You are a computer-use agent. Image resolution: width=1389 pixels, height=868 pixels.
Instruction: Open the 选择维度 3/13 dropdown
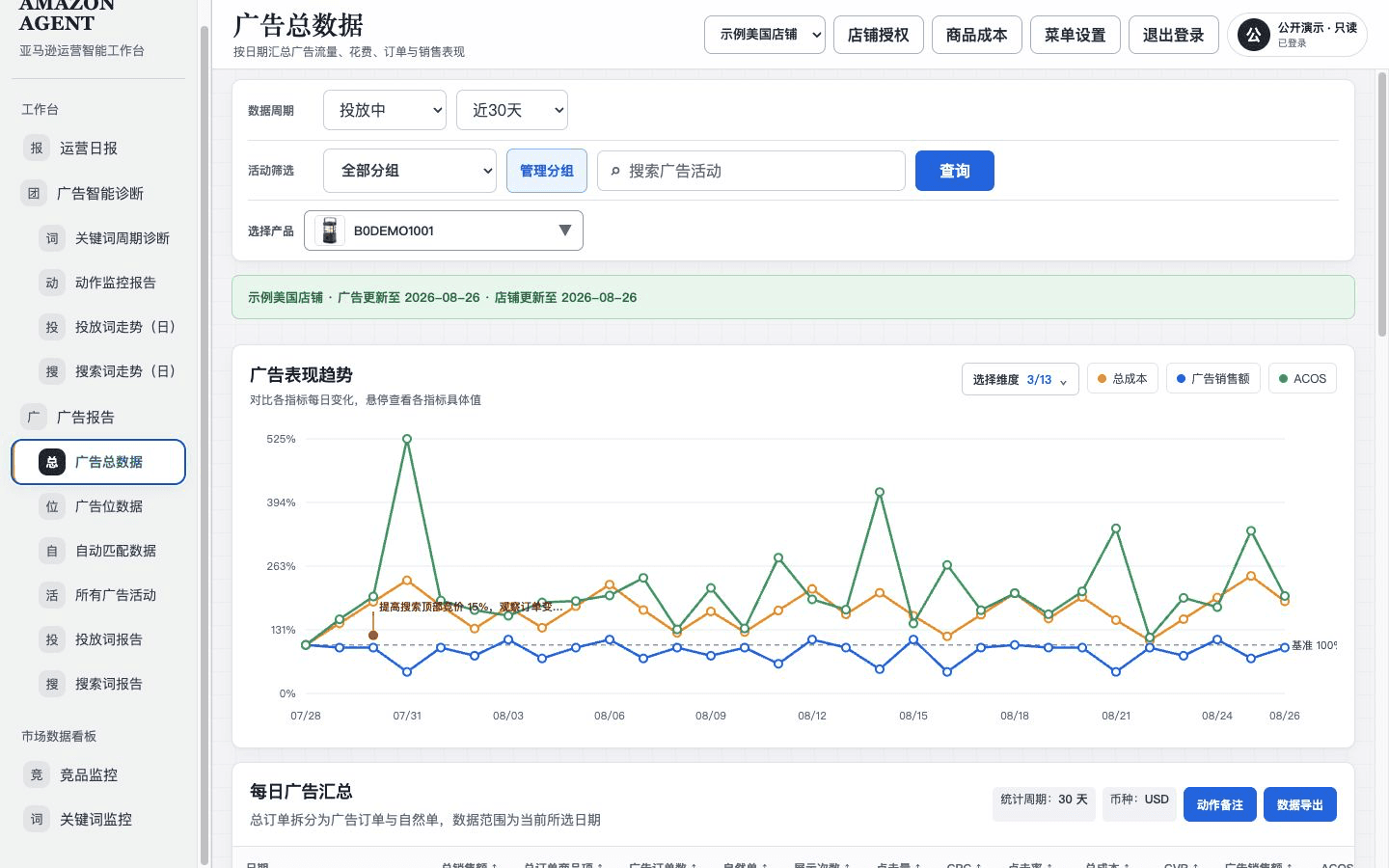pos(1021,379)
